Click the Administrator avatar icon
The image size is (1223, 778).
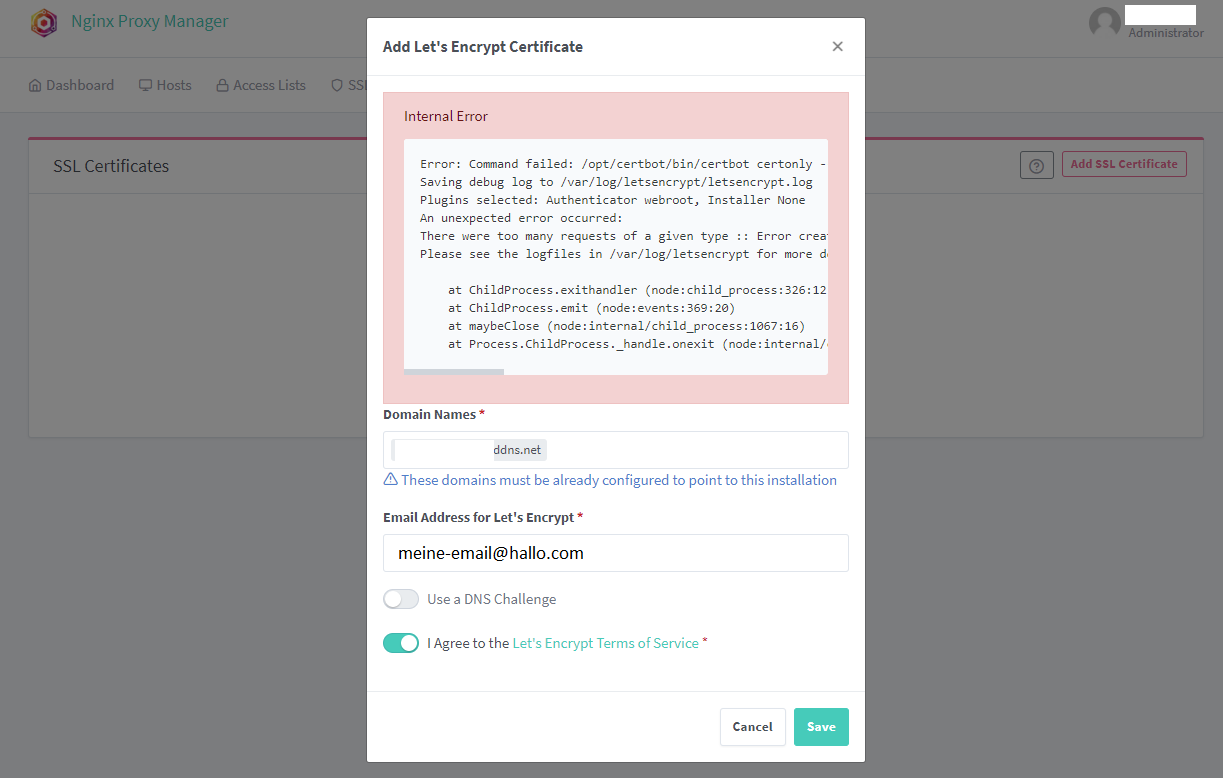click(1104, 22)
